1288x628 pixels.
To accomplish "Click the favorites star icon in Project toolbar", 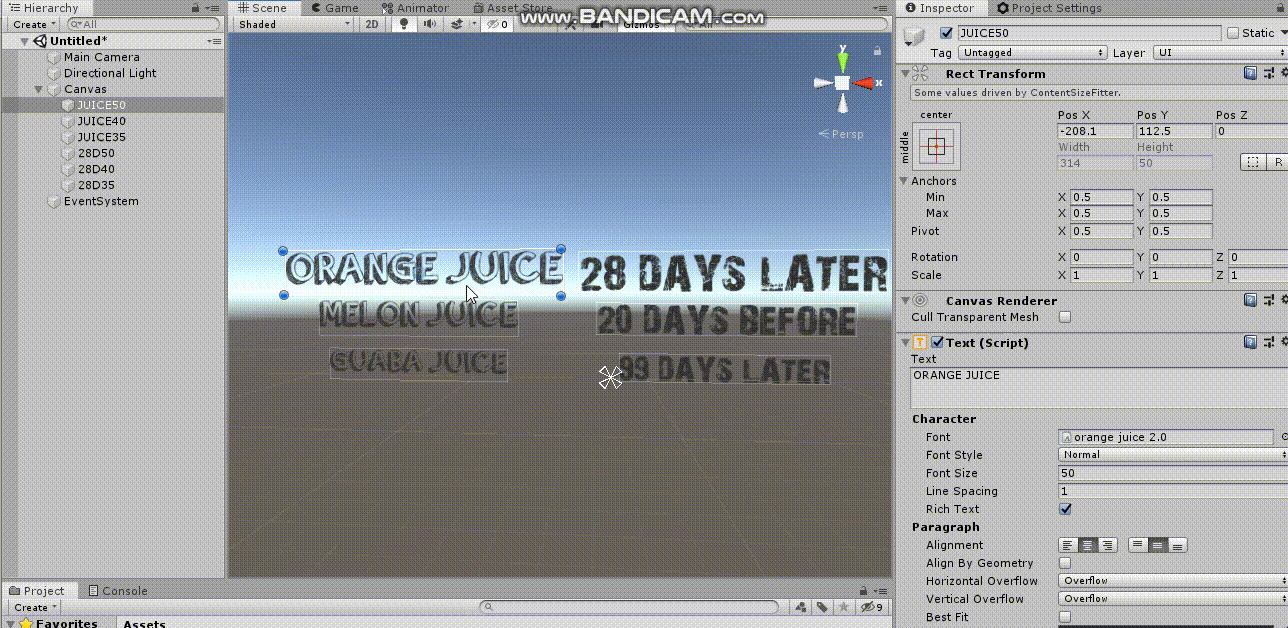I will [x=842, y=607].
